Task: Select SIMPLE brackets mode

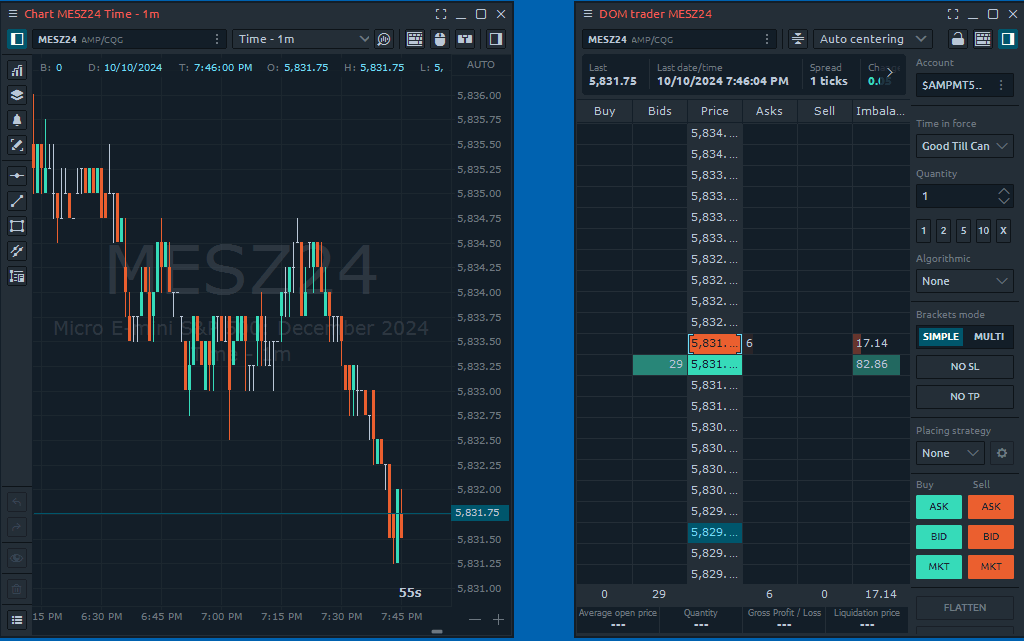Action: [x=940, y=337]
